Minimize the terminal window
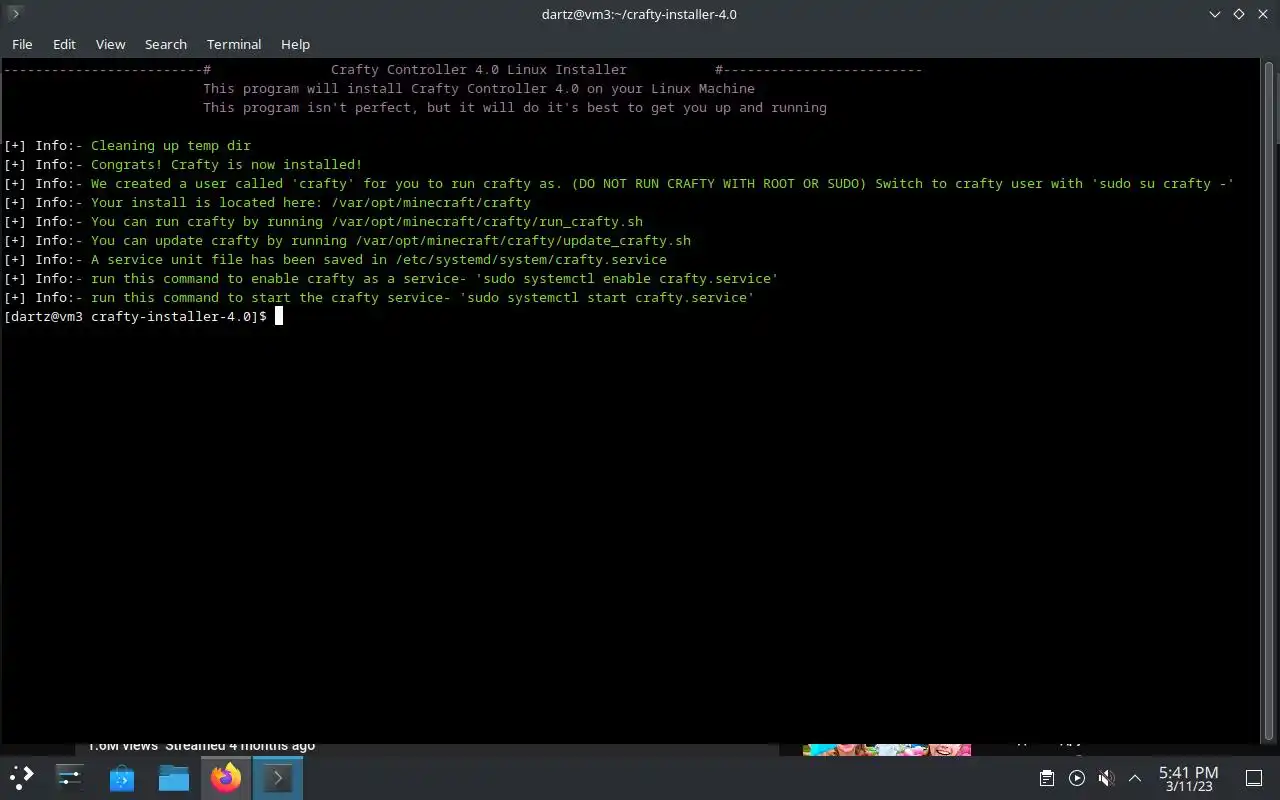The image size is (1280, 800). click(1215, 14)
